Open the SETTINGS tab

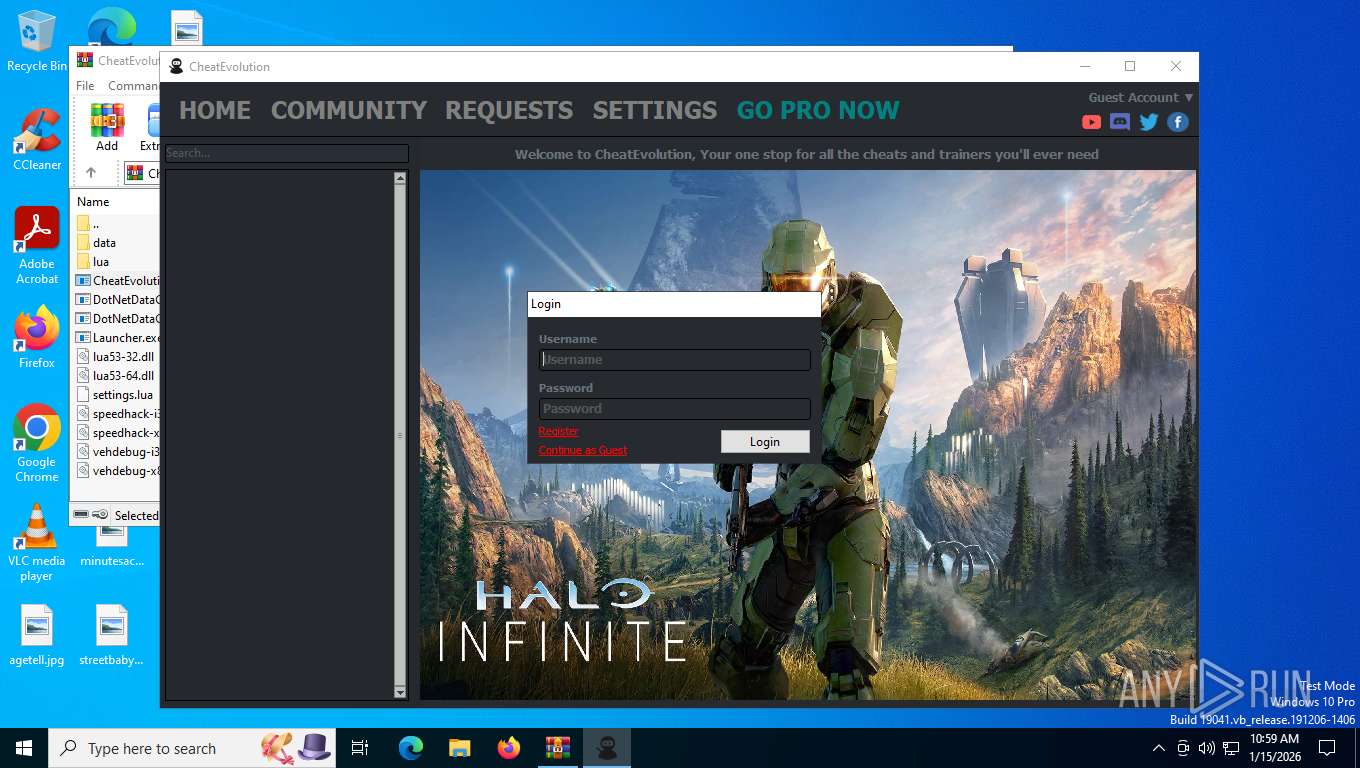[x=655, y=110]
